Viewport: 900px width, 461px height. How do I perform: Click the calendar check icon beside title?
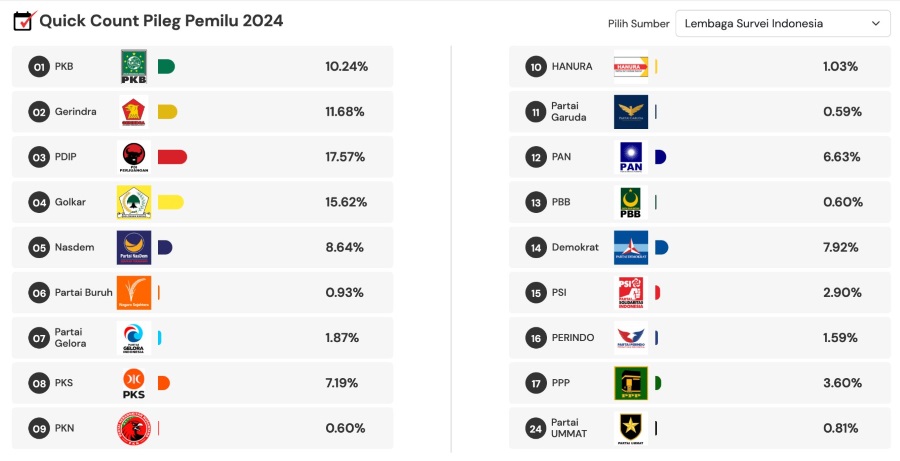23,20
